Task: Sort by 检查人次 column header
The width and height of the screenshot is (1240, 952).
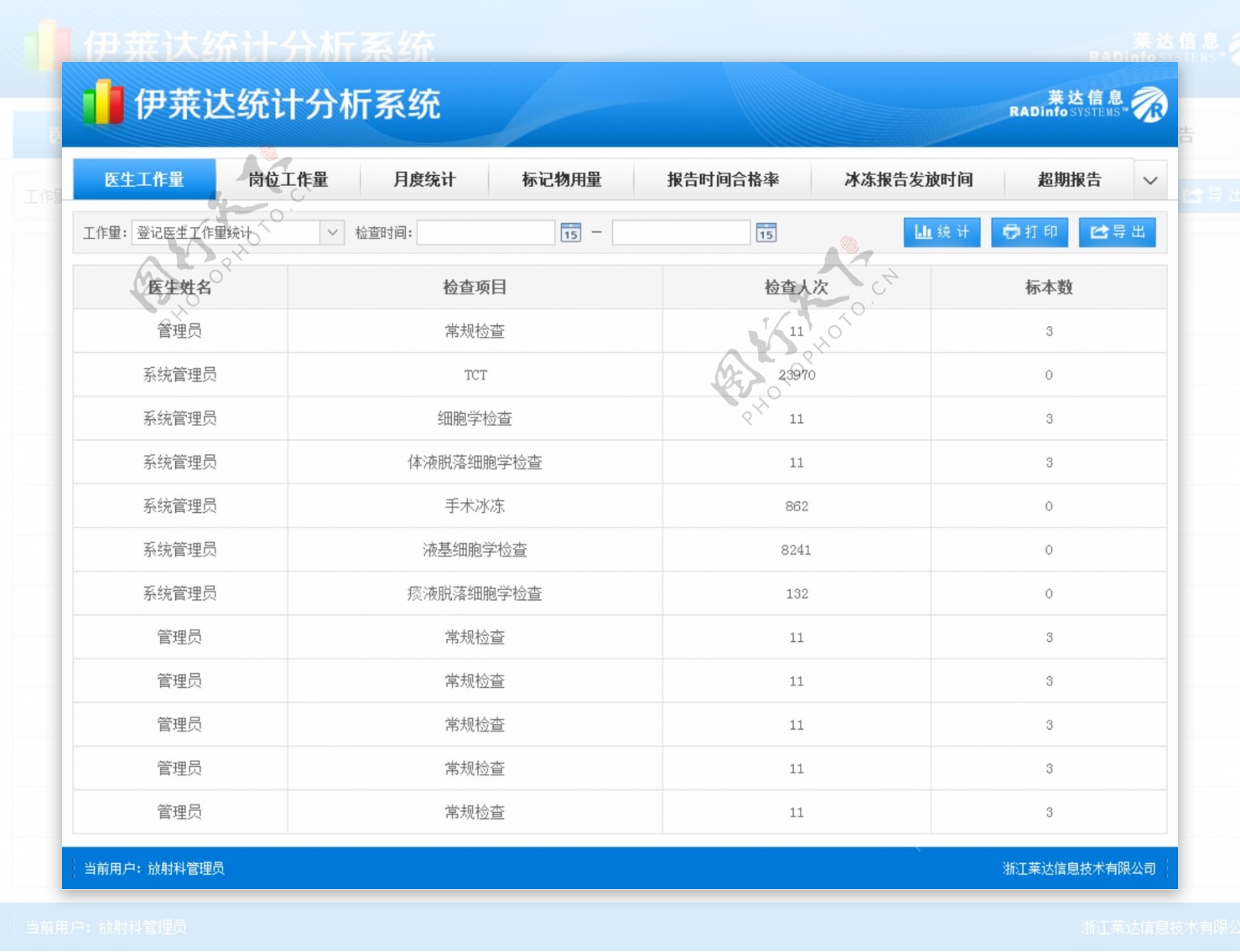Action: click(x=797, y=287)
